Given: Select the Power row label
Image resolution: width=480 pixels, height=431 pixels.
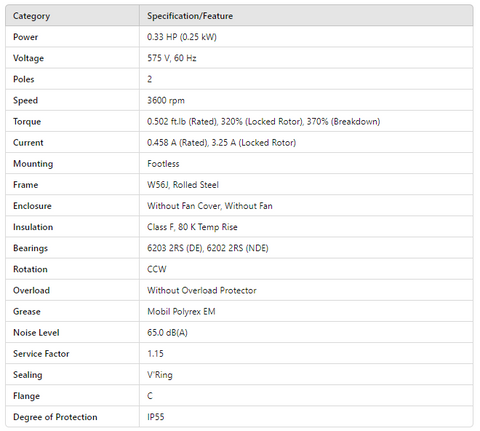Looking at the screenshot, I should pyautogui.click(x=25, y=37).
